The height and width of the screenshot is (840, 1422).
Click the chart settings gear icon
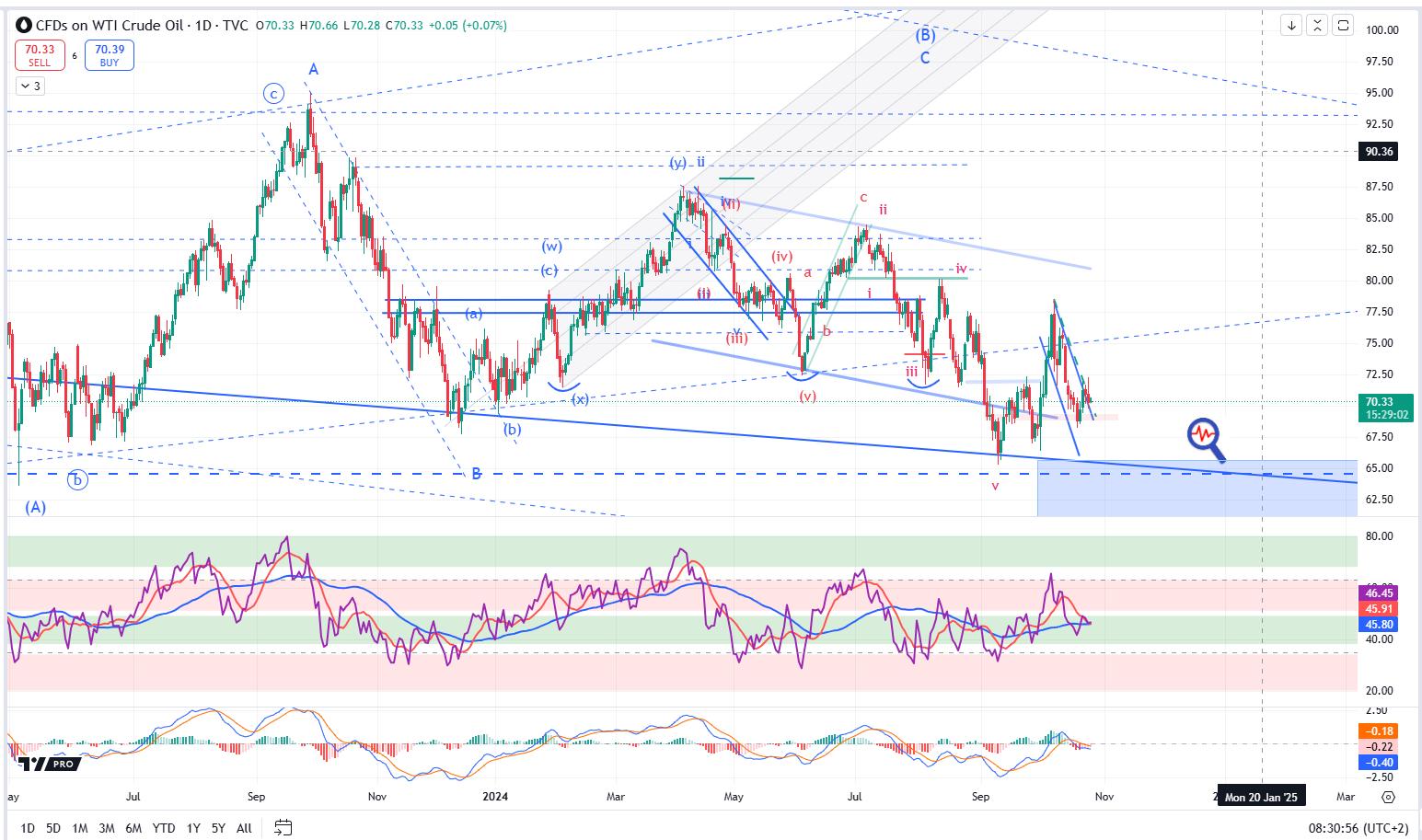[1388, 797]
